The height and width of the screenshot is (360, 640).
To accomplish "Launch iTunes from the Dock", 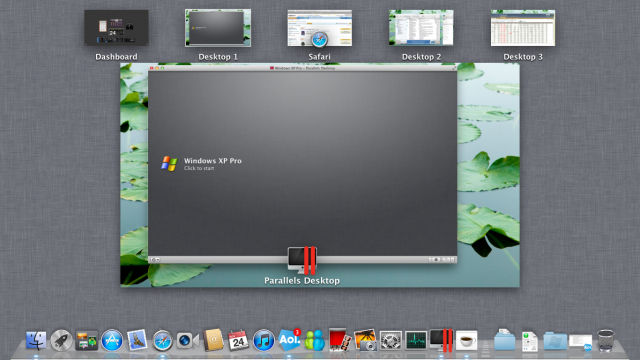I will click(x=264, y=340).
